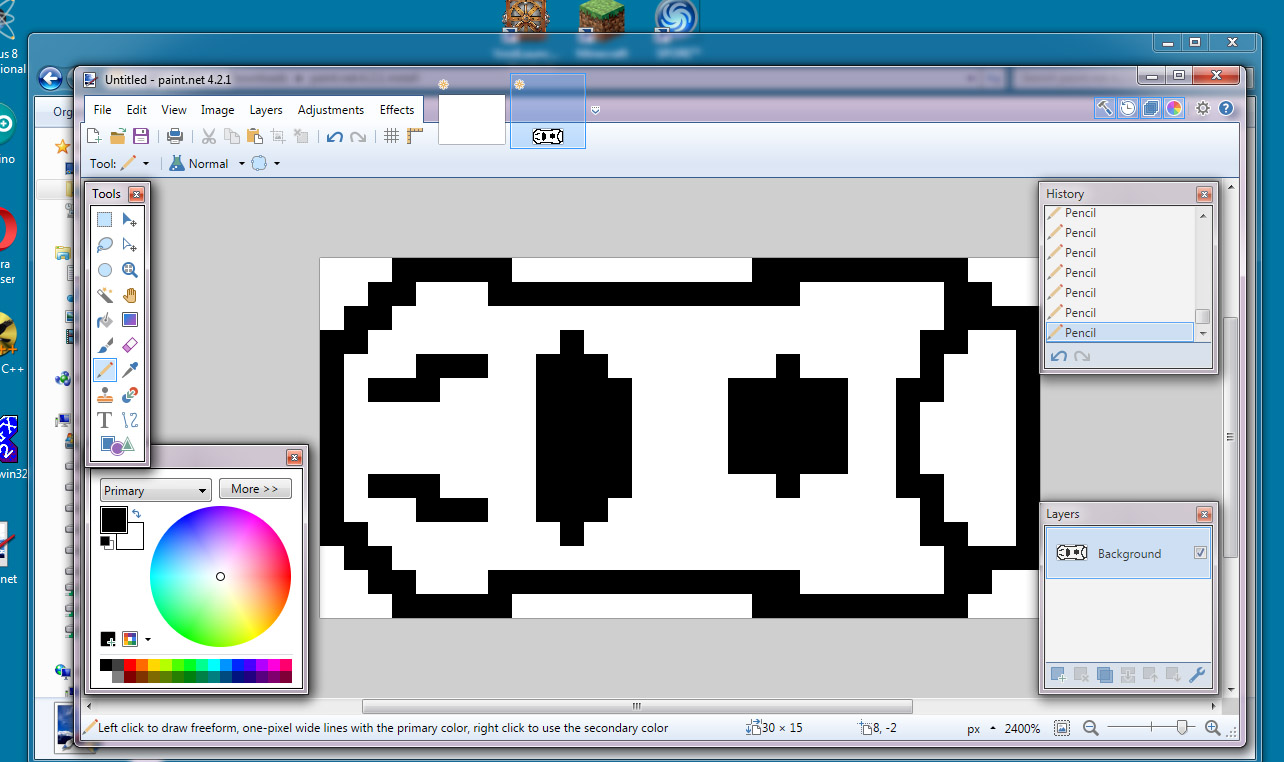Expand More color options in Colors panel

pos(255,489)
